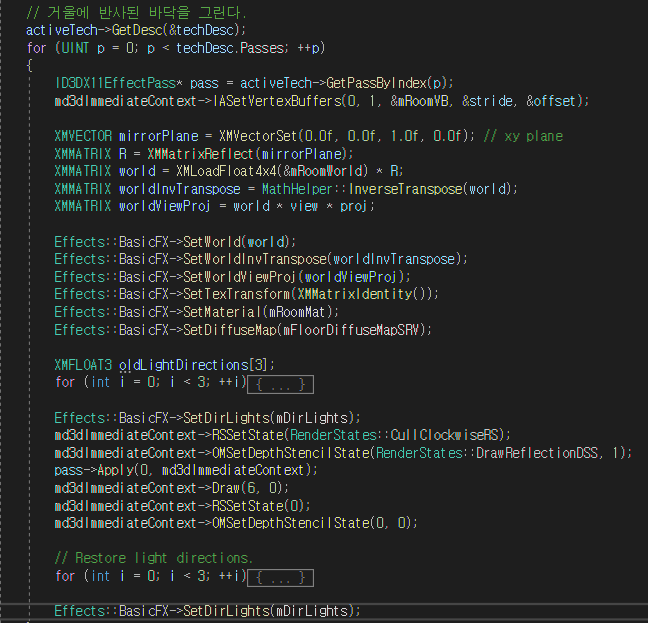This screenshot has width=648, height=623.
Task: Click XMLoadFloat4x4(&mRoomWorld) call
Action: click(272, 171)
